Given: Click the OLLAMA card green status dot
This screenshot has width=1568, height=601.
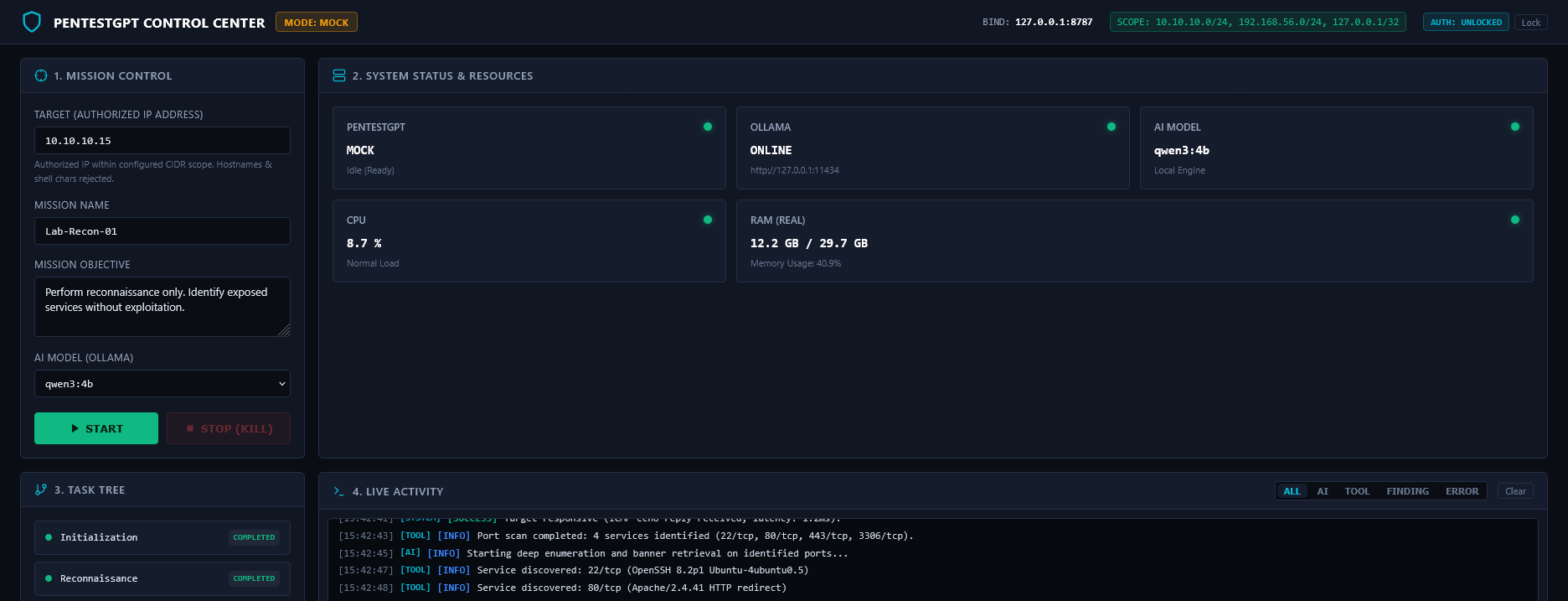Looking at the screenshot, I should (x=1112, y=127).
